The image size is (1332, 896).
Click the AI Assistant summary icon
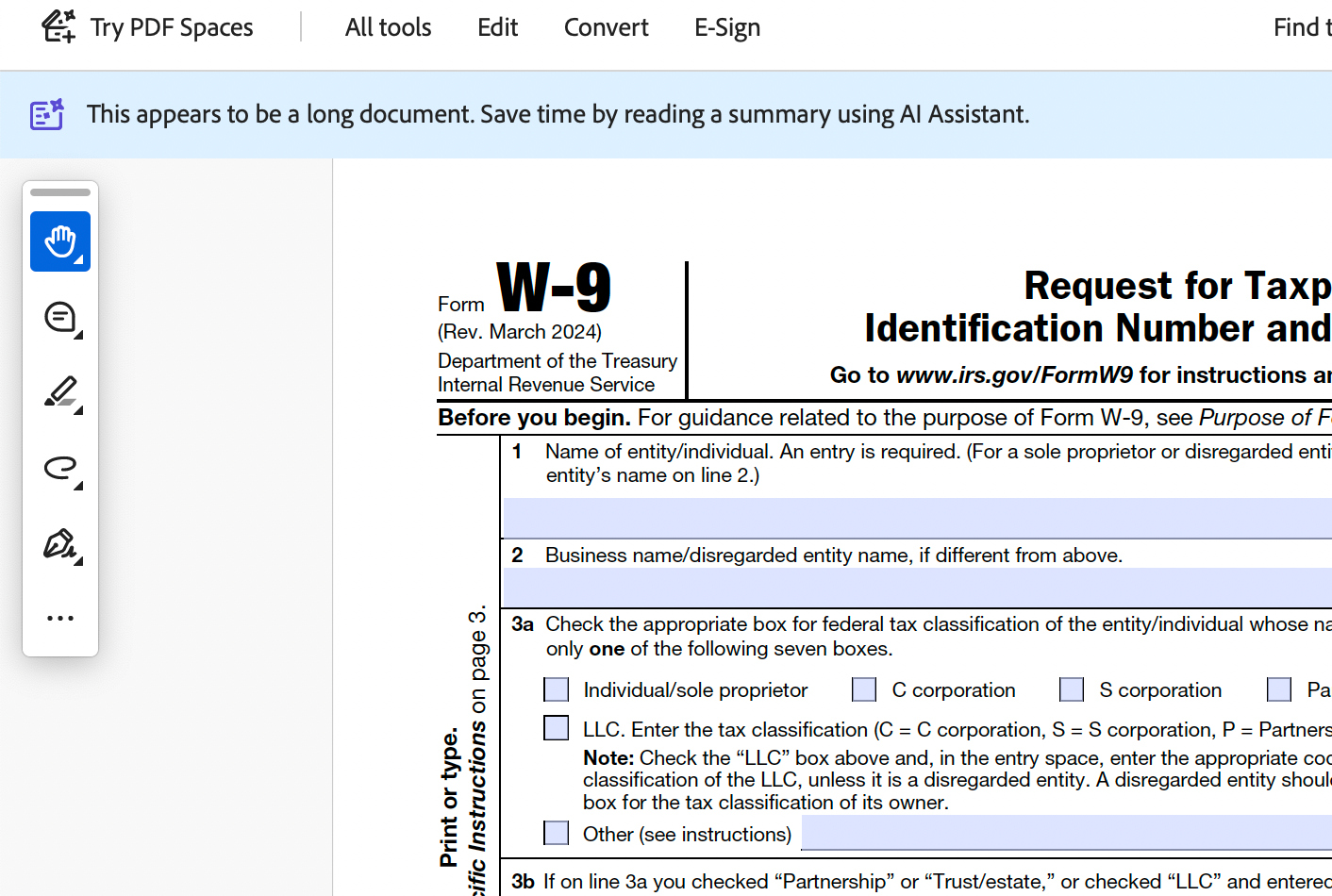click(x=46, y=114)
